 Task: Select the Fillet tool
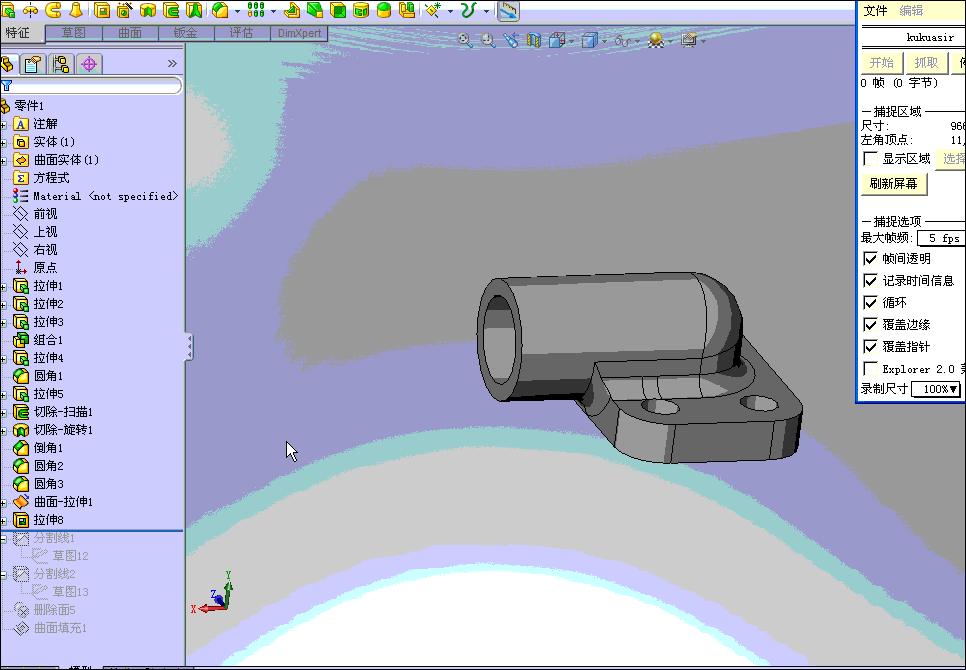(220, 10)
